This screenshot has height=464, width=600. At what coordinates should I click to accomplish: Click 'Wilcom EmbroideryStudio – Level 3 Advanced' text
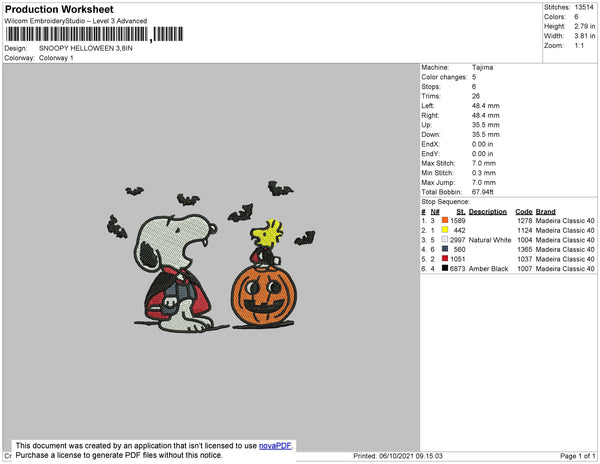click(x=76, y=21)
